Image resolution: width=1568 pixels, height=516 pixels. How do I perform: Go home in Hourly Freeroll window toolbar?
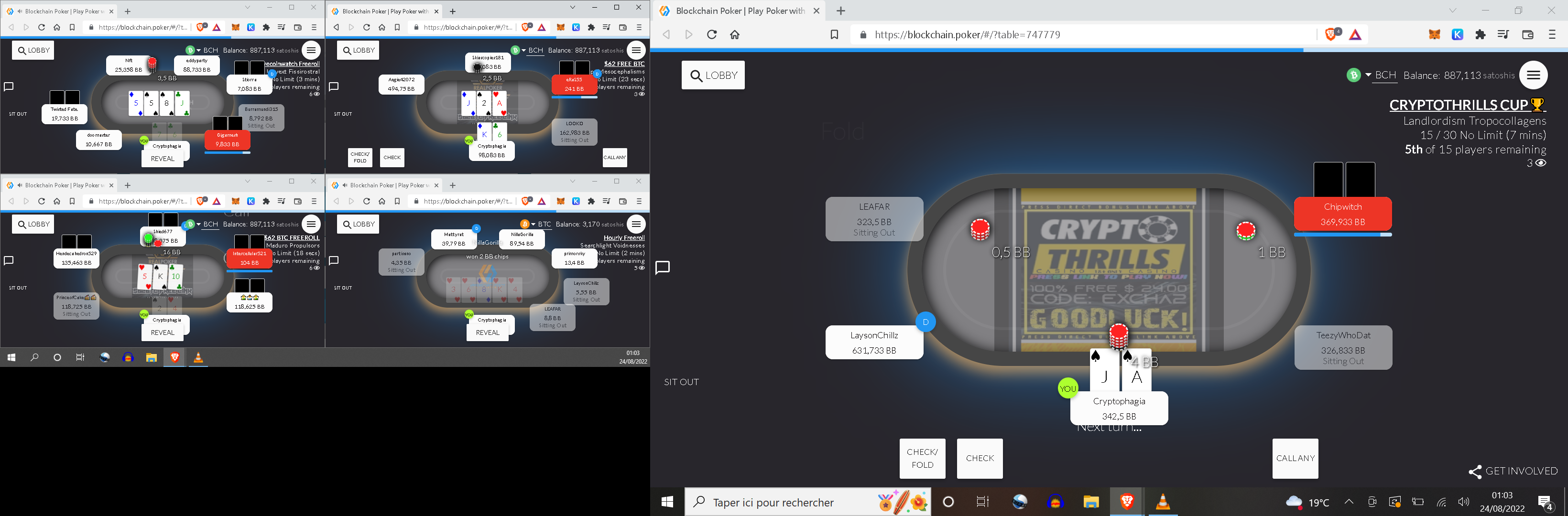381,202
